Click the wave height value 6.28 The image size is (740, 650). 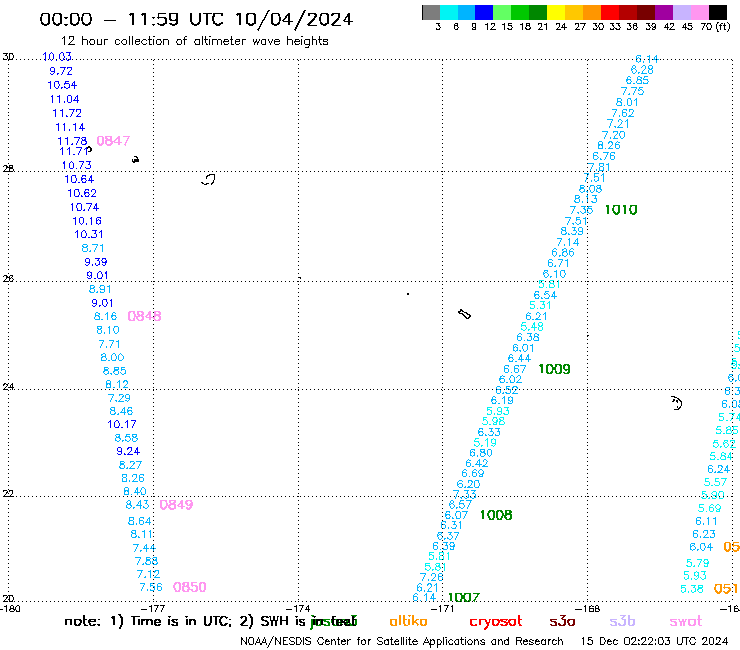642,69
